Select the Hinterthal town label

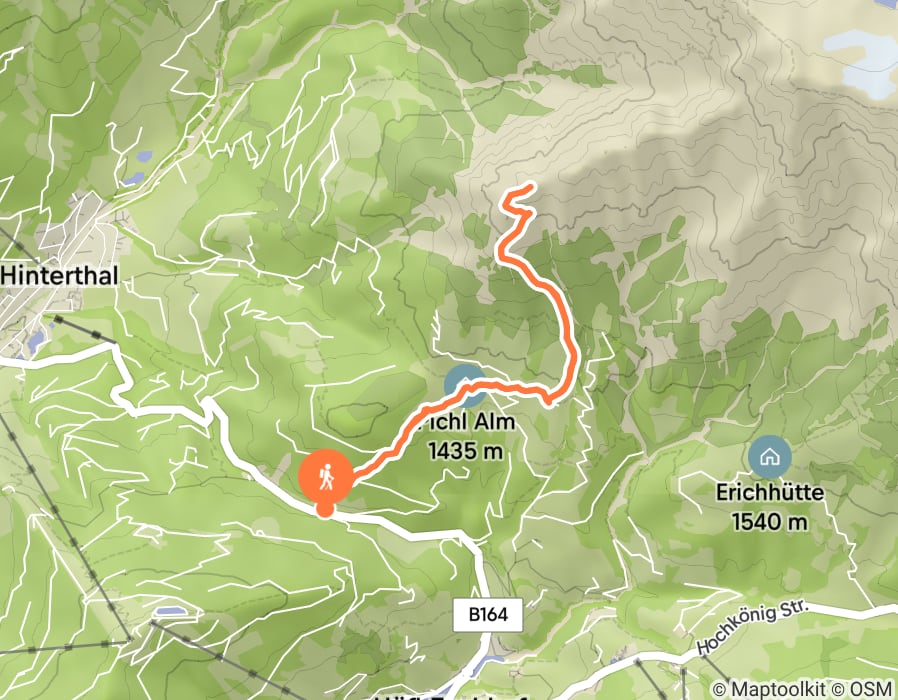click(59, 276)
